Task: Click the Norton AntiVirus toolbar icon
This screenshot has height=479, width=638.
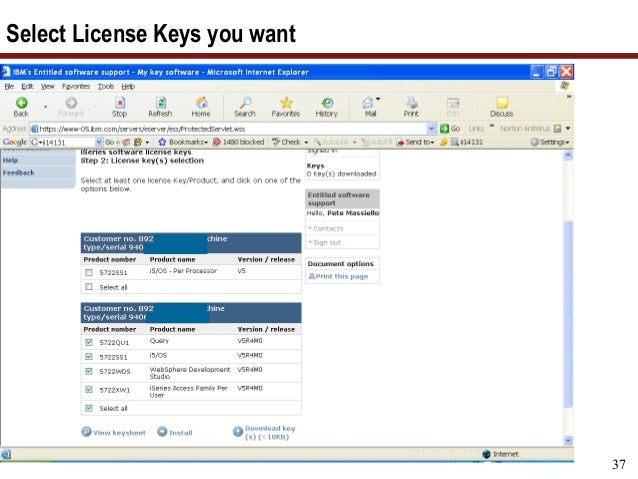Action: coord(557,129)
